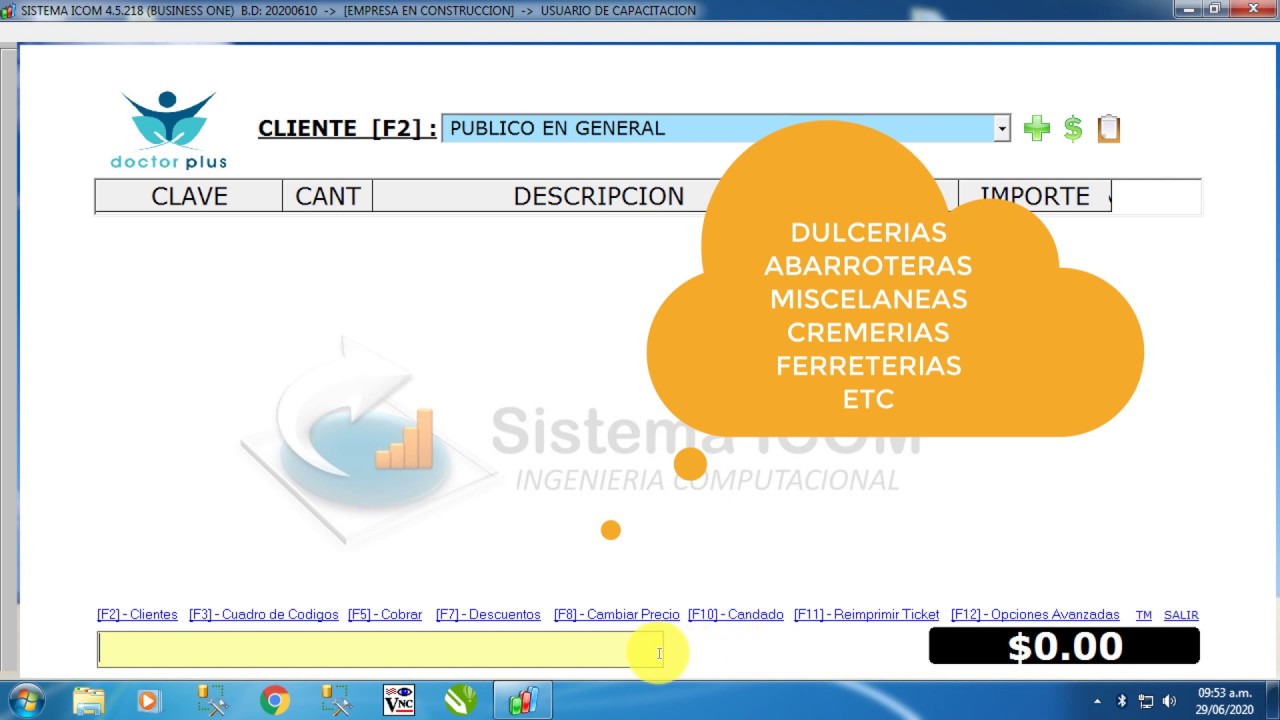
Task: Click the volume speaker tray icon
Action: point(1169,701)
